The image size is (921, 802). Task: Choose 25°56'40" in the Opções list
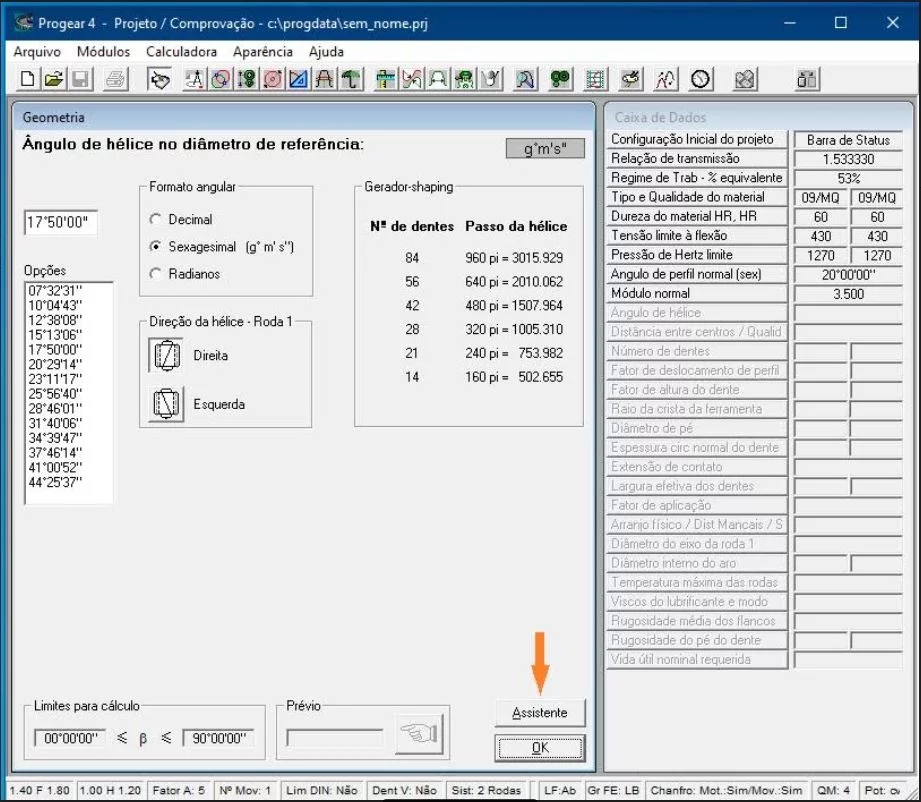(x=55, y=394)
